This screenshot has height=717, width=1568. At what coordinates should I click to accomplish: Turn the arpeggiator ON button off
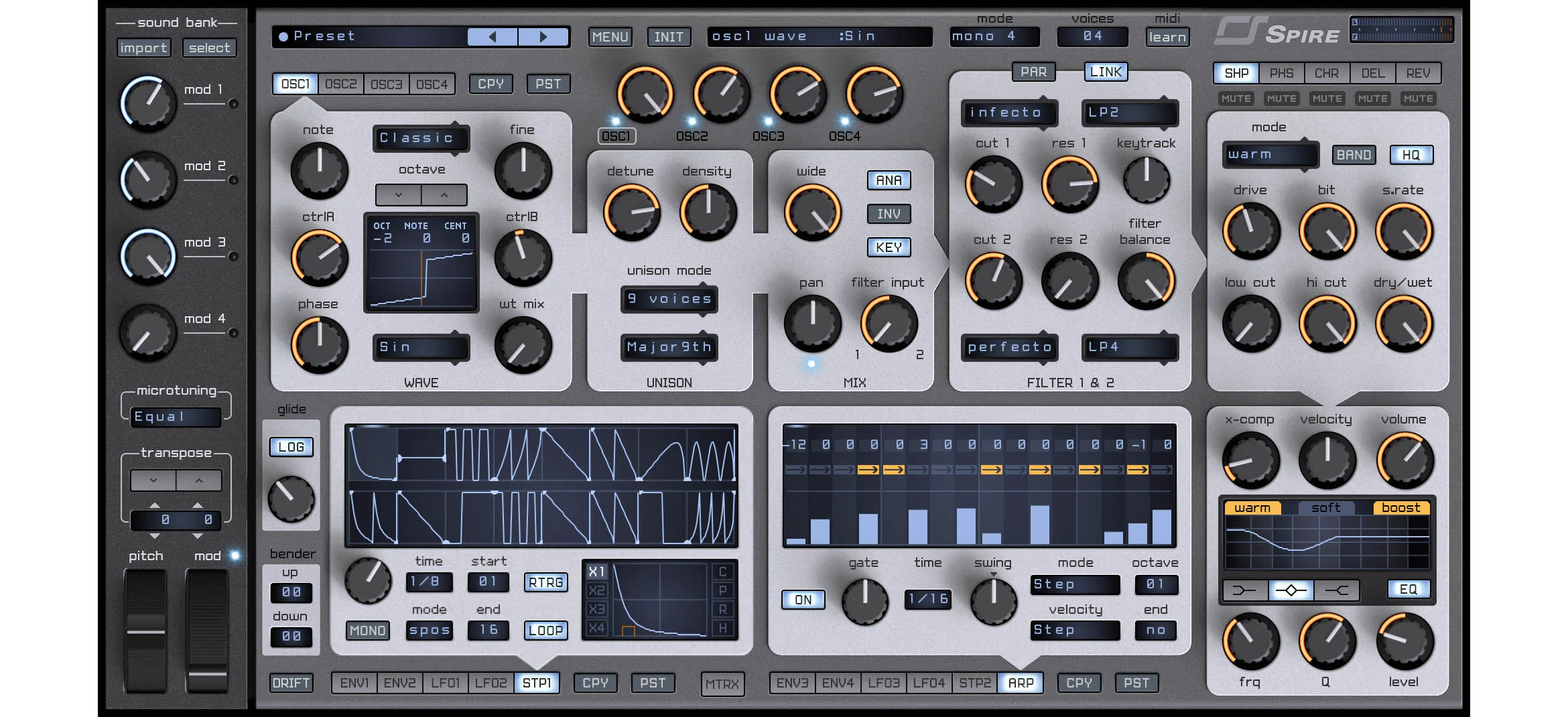[803, 600]
